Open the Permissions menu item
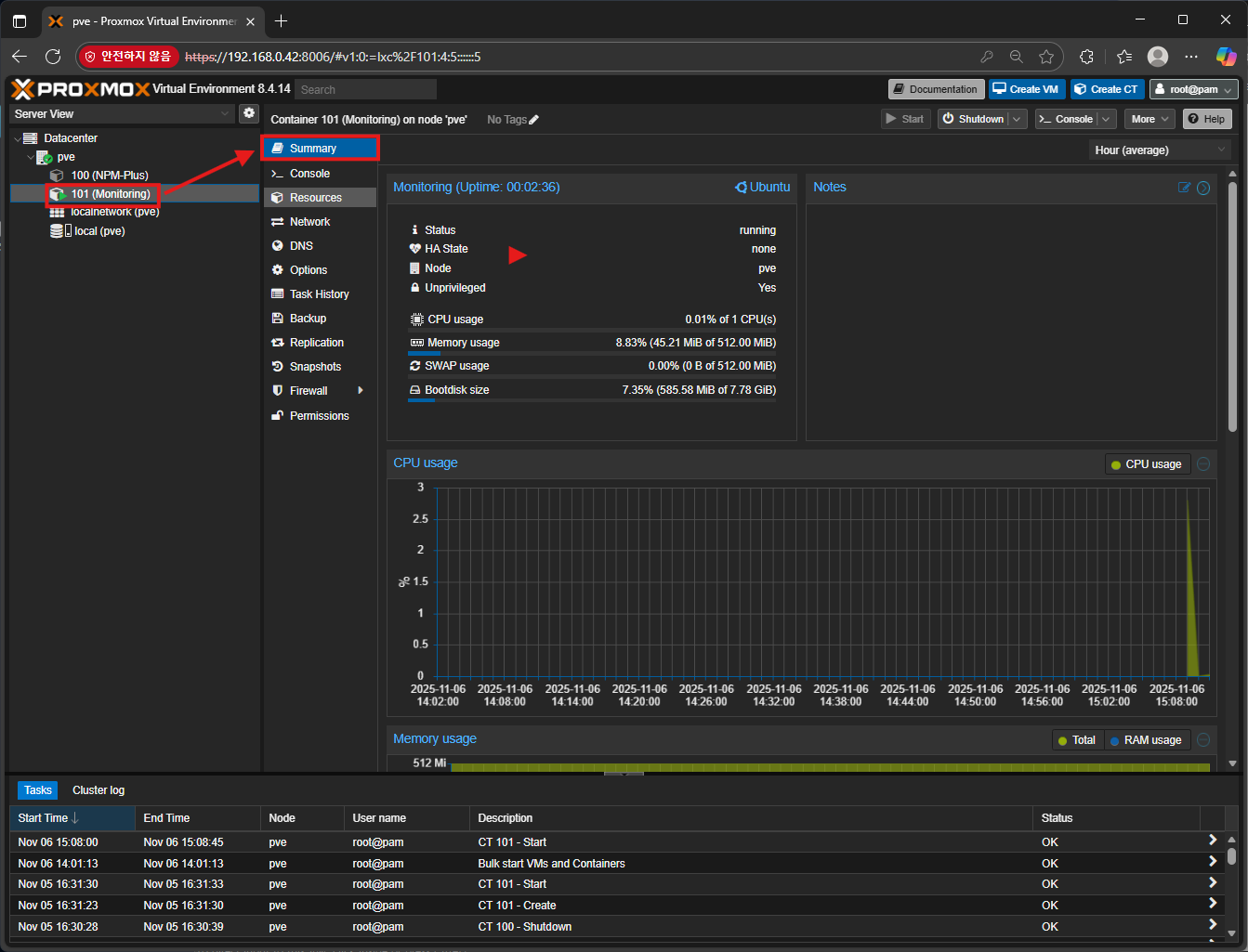Image resolution: width=1248 pixels, height=952 pixels. [320, 416]
